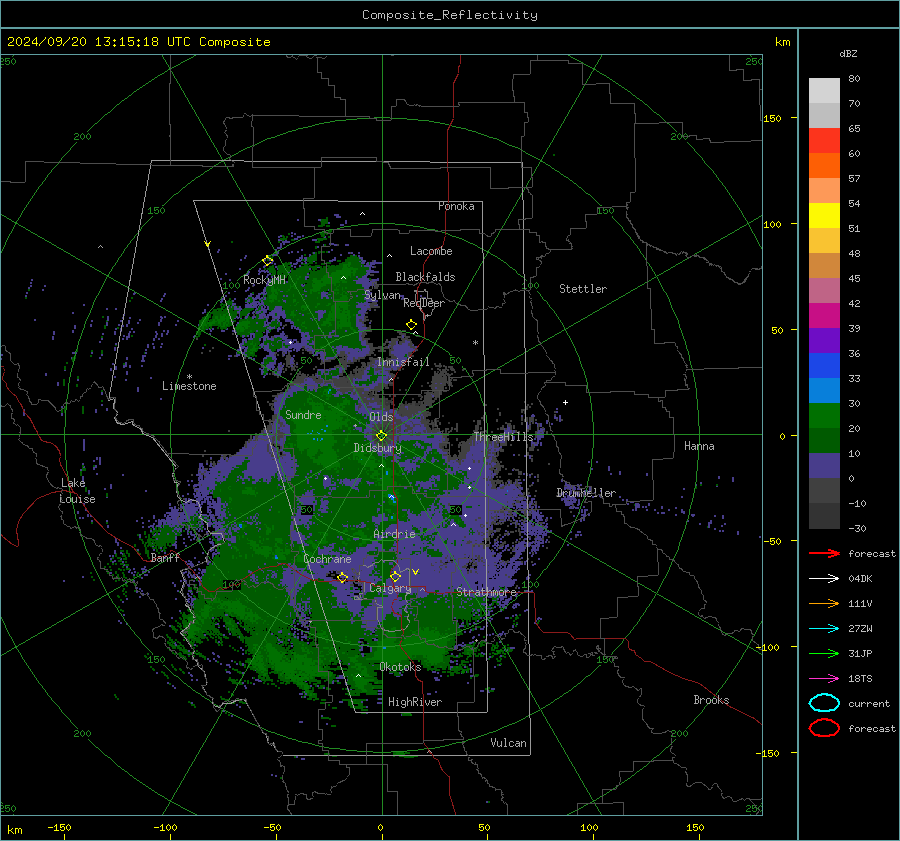The height and width of the screenshot is (841, 900).
Task: Click the Strathmore city label
Action: click(486, 592)
